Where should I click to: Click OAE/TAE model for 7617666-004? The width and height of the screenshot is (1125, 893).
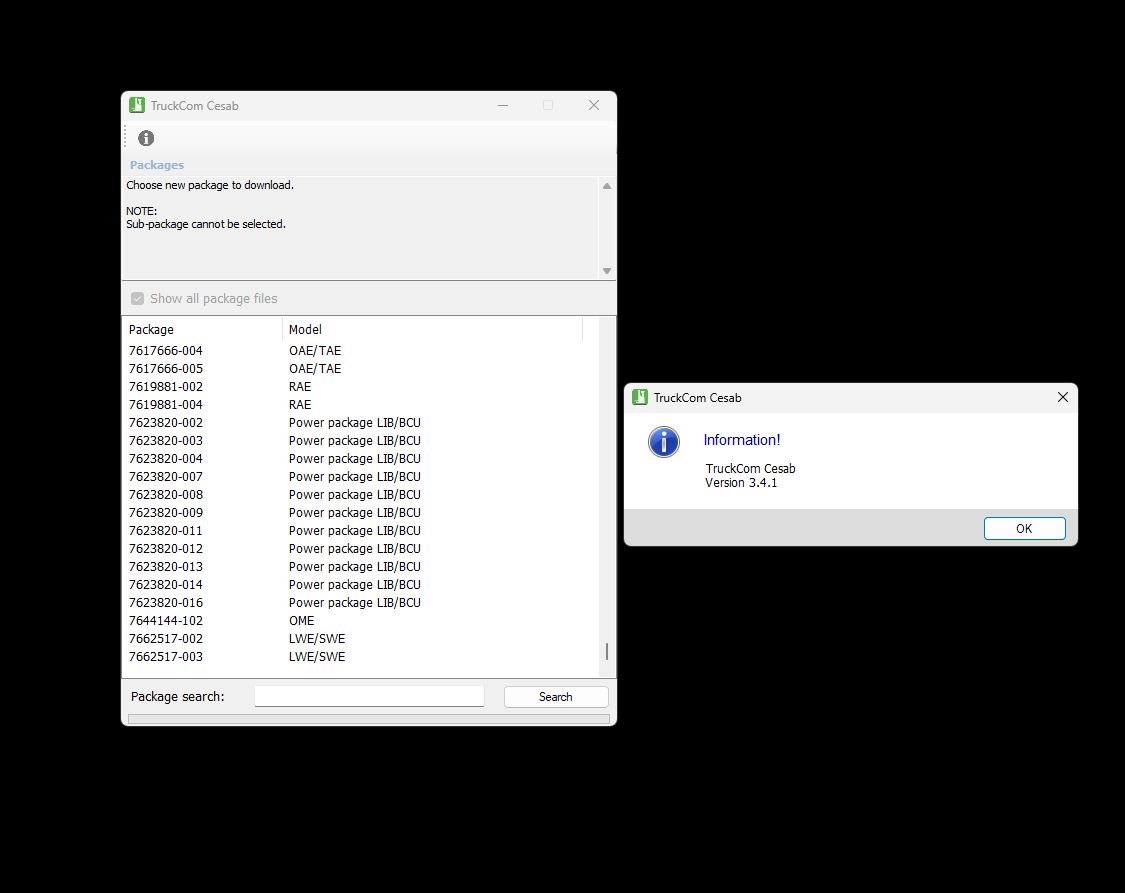click(315, 351)
